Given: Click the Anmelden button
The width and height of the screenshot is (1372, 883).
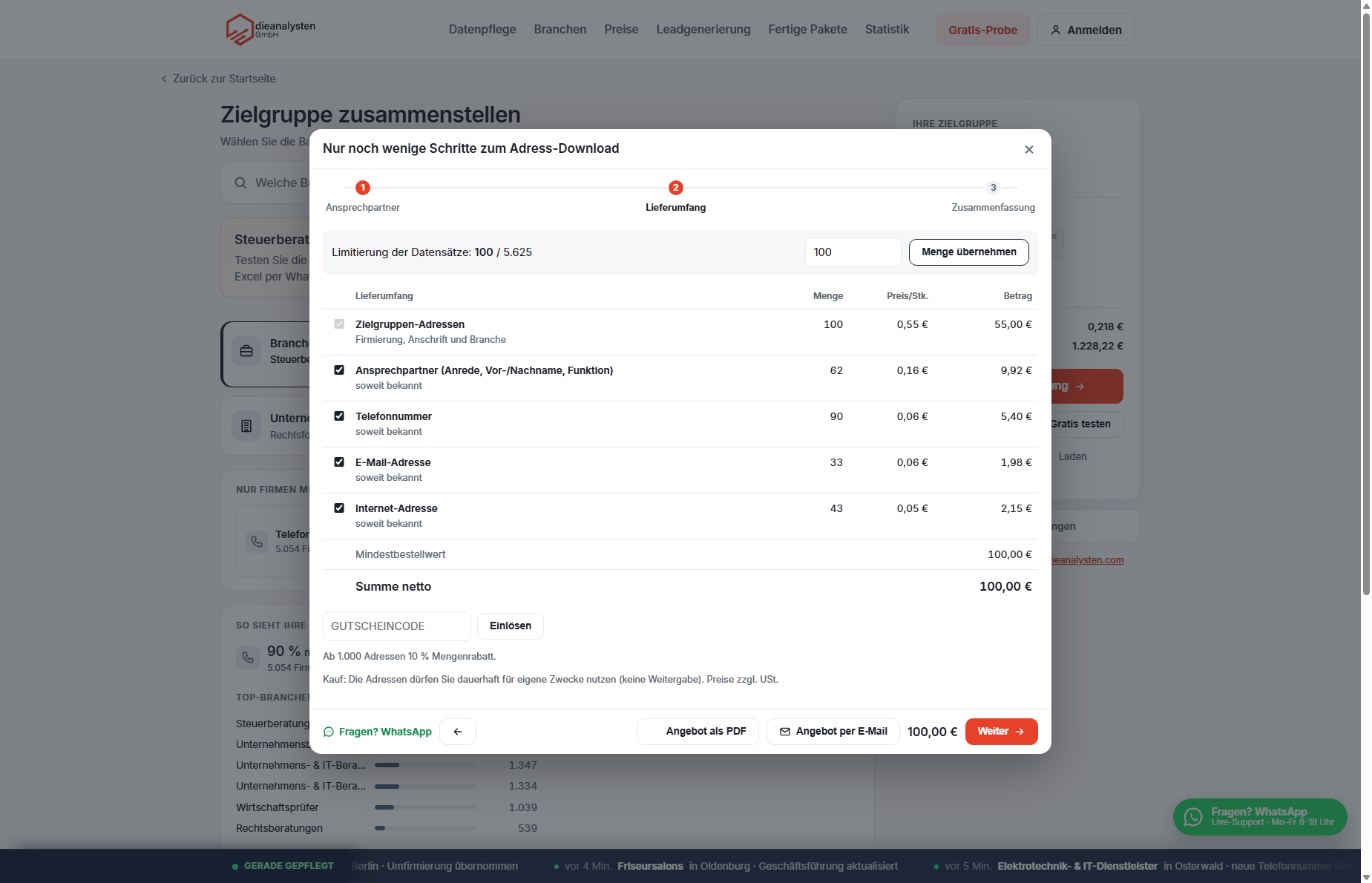Looking at the screenshot, I should 1086,30.
